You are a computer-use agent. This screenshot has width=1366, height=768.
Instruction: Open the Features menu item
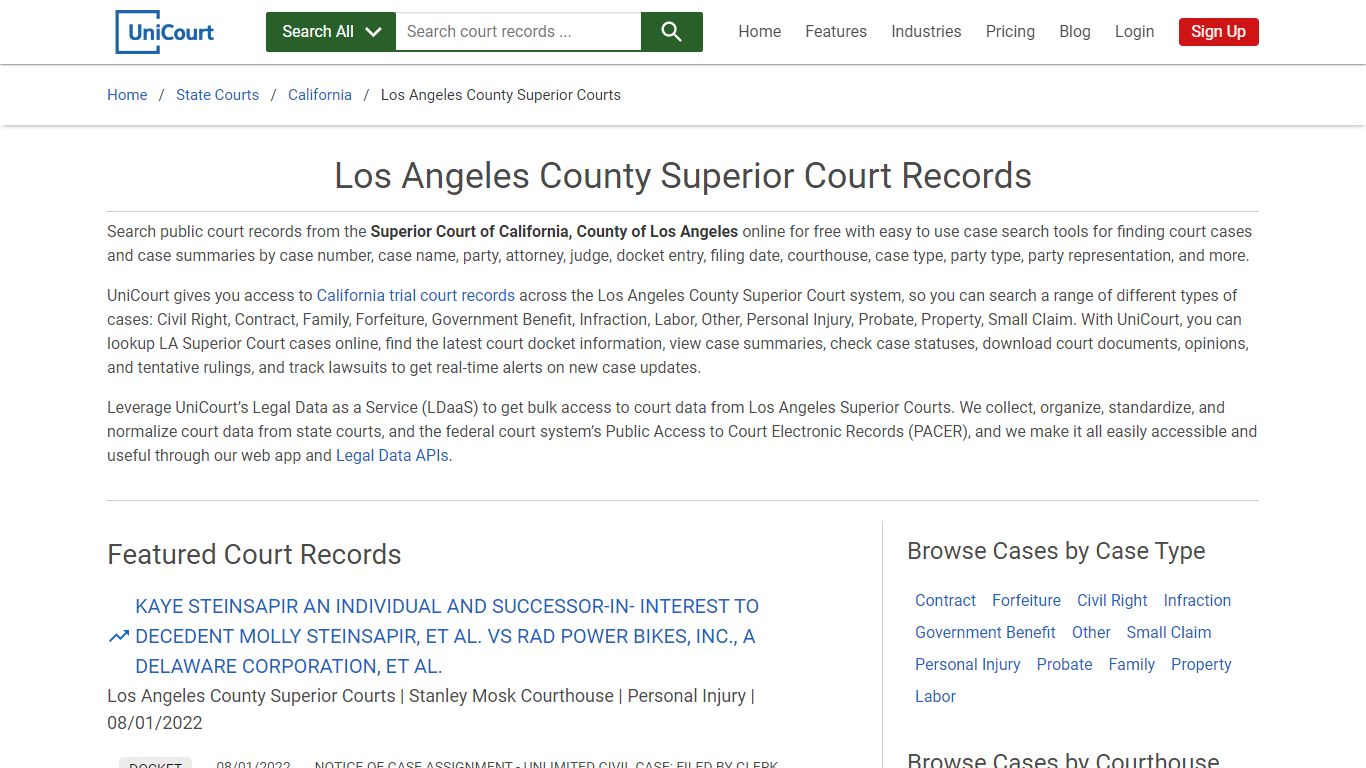[836, 32]
